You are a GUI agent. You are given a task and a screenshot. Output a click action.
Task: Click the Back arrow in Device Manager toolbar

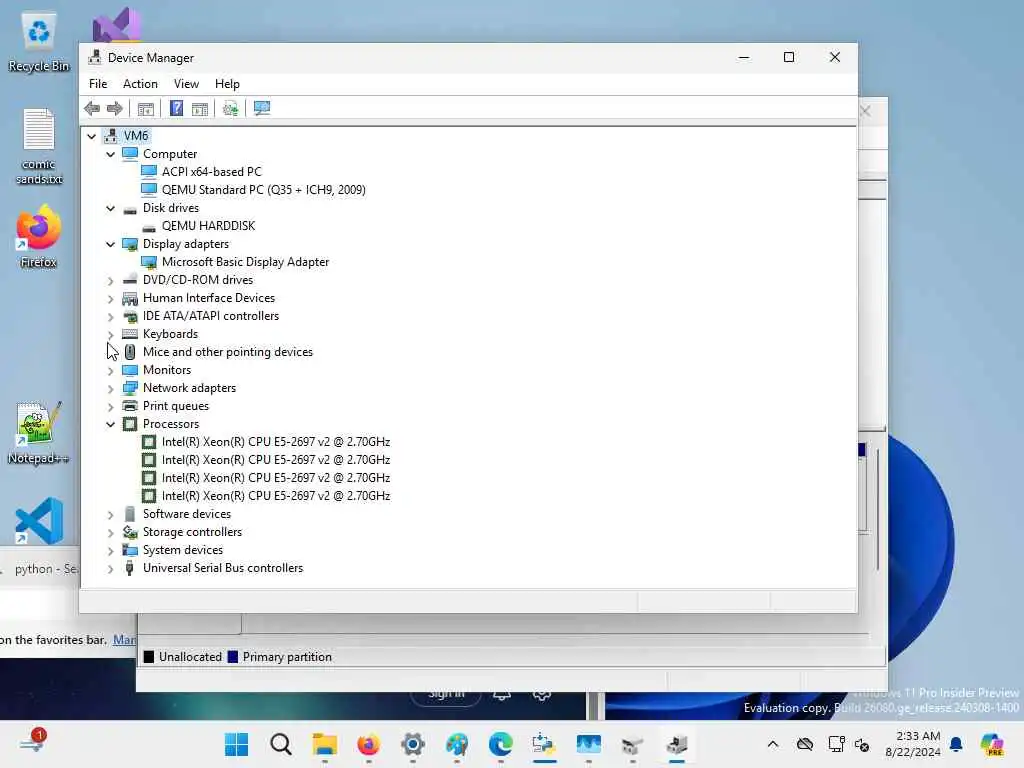[92, 108]
